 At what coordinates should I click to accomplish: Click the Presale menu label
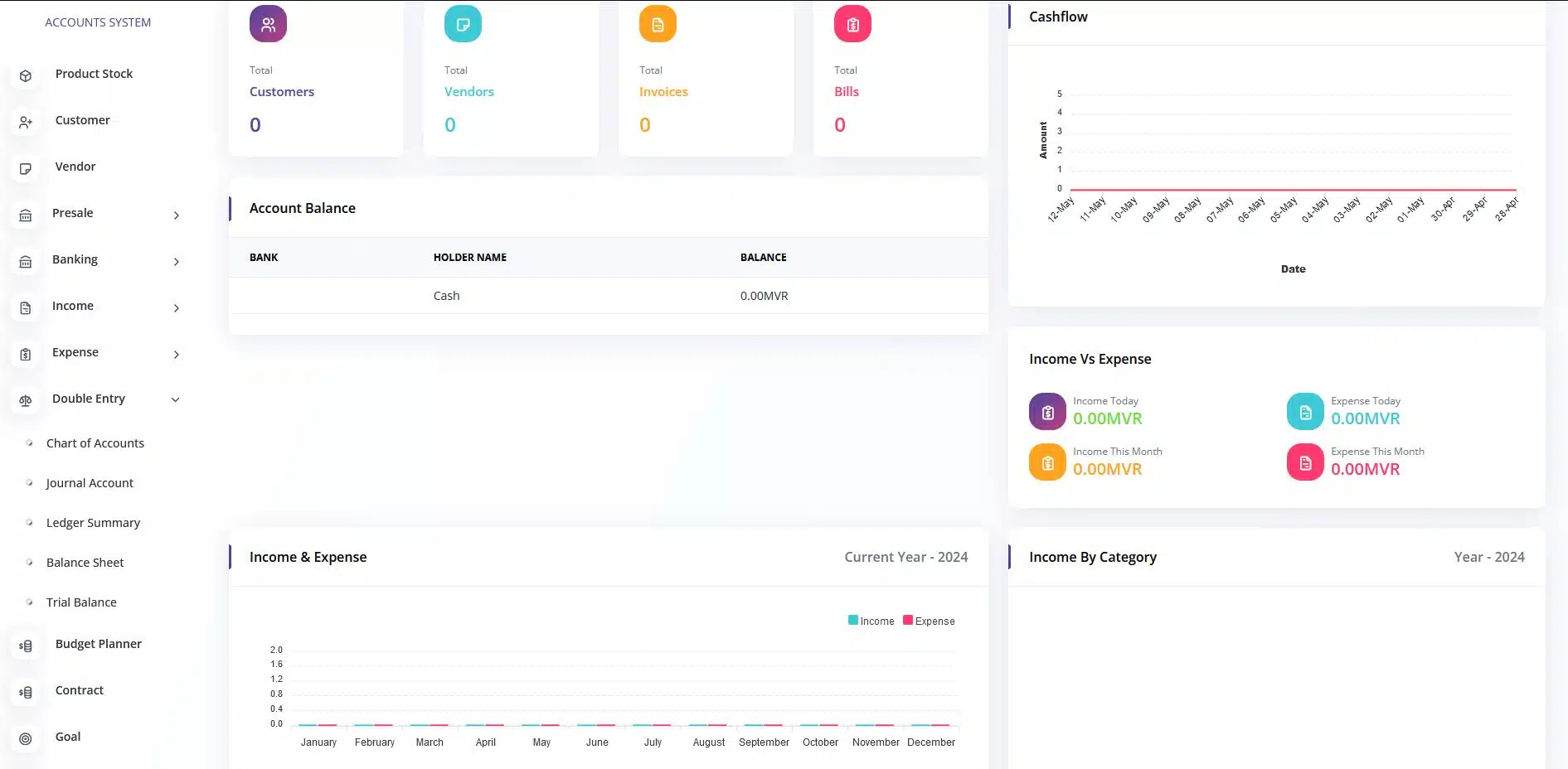coord(72,213)
